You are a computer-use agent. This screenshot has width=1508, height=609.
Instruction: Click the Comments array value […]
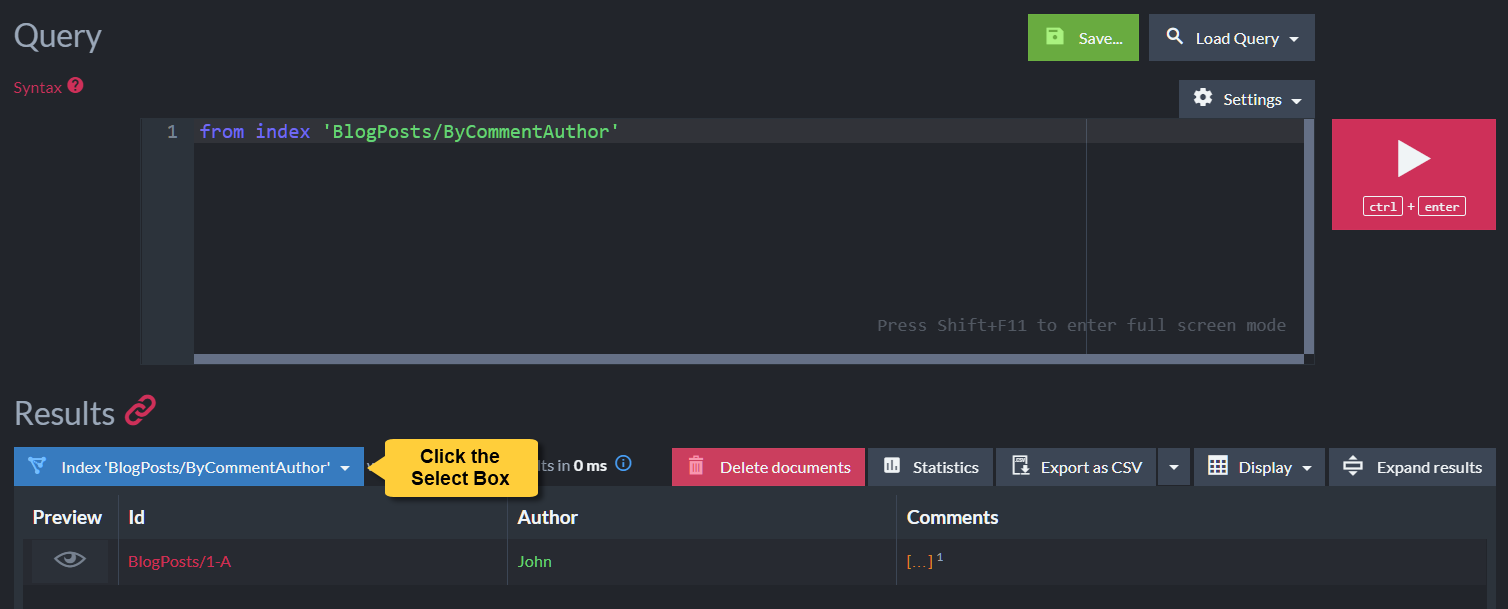(x=919, y=561)
